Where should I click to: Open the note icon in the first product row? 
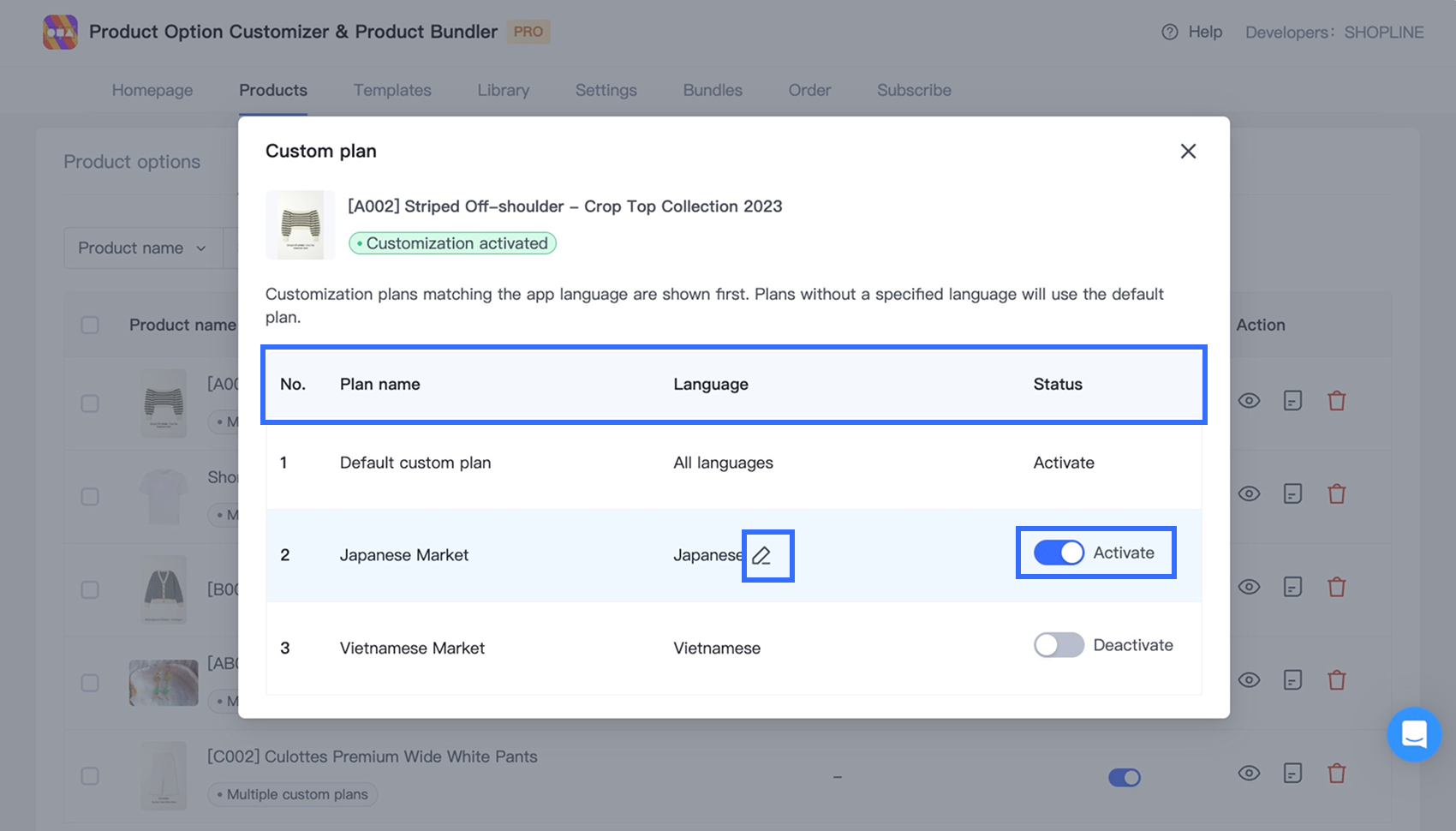pos(1292,400)
